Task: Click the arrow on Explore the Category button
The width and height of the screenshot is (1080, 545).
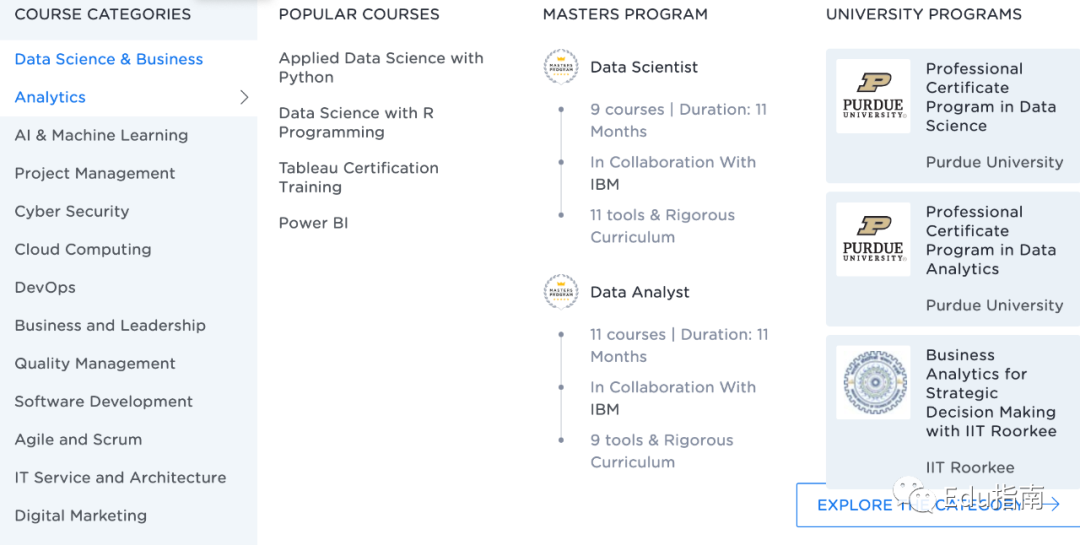Action: click(1051, 505)
